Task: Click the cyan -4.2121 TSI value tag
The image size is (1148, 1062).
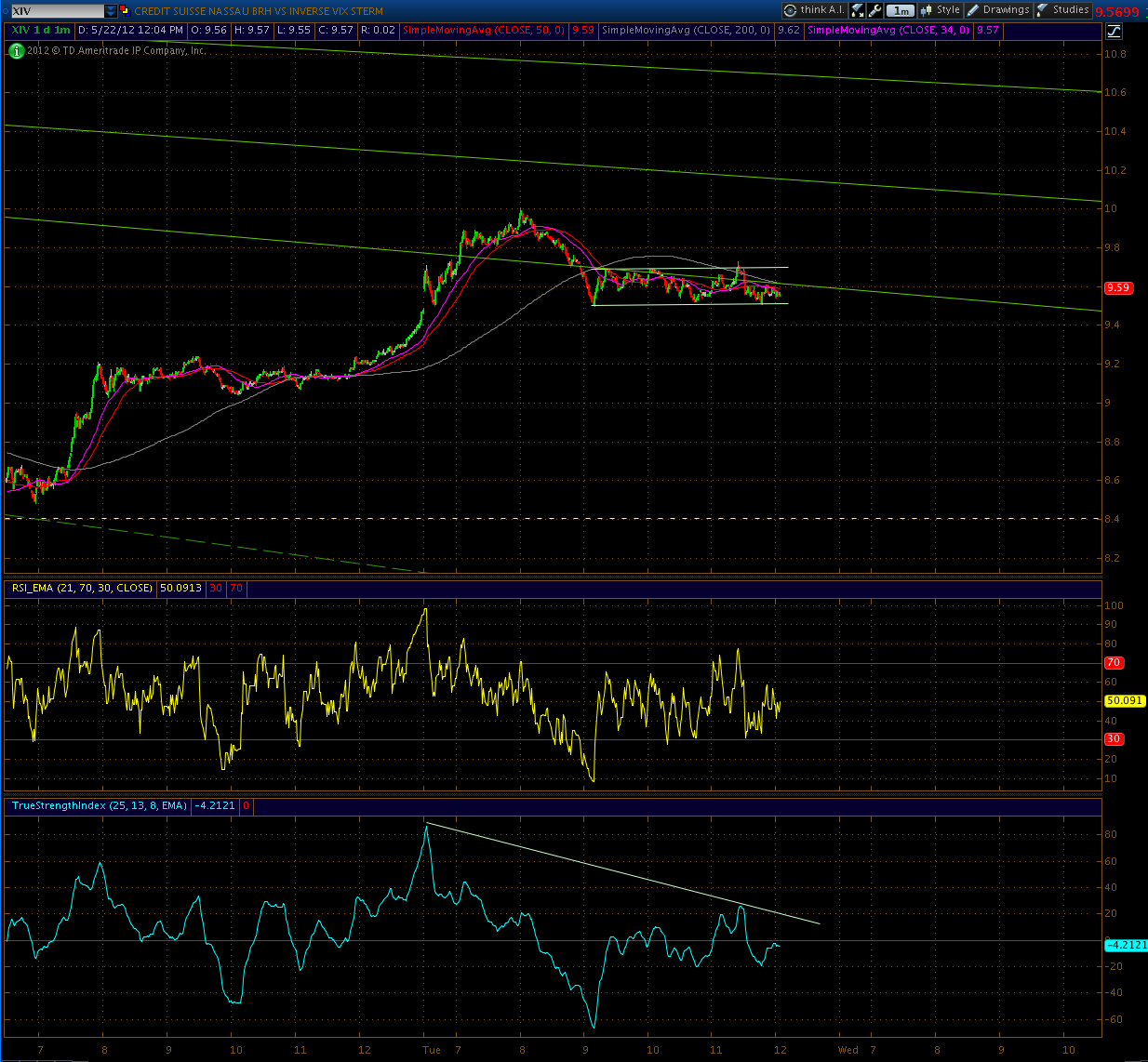Action: pos(1126,945)
